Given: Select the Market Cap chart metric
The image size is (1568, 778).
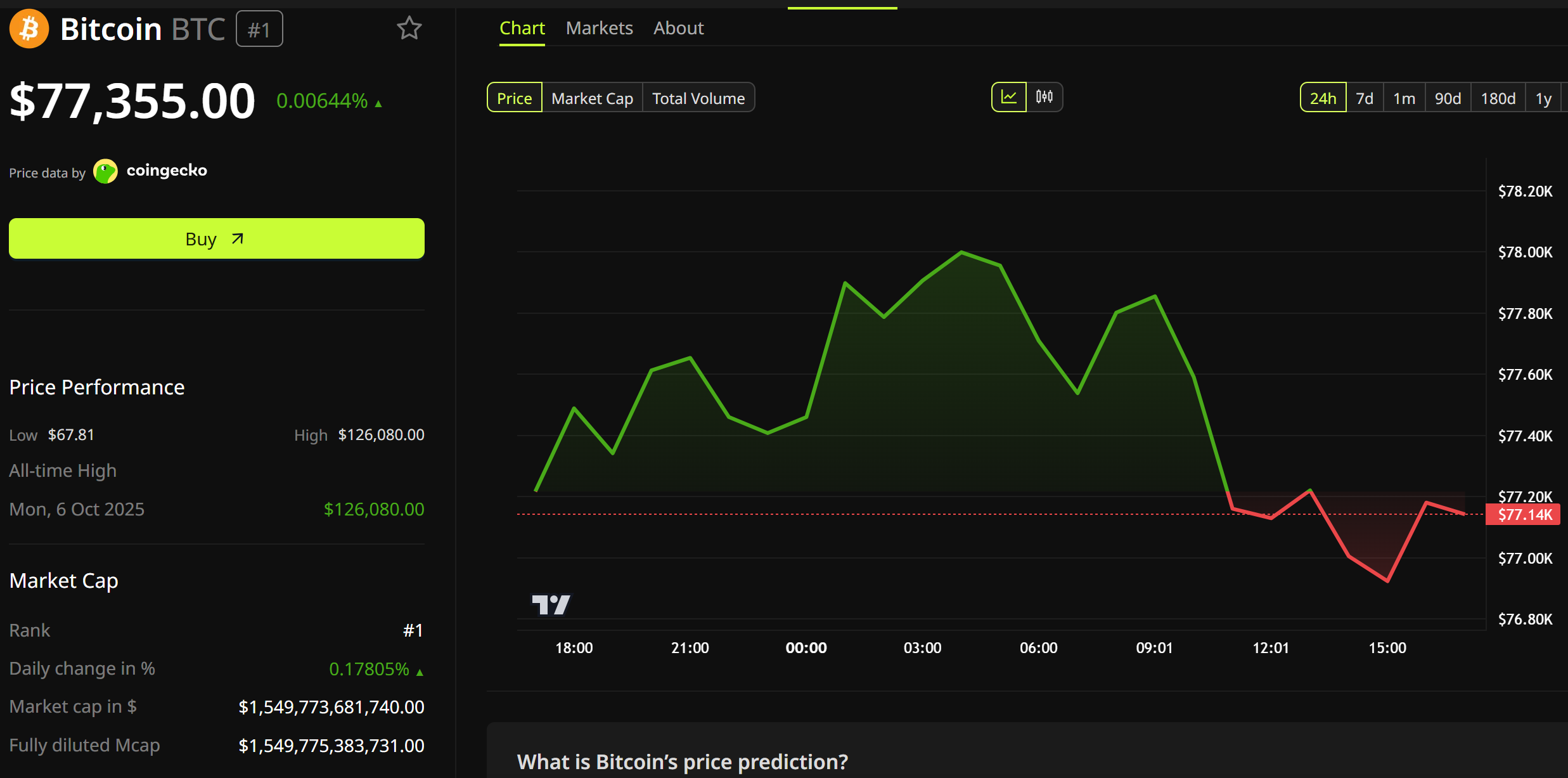Looking at the screenshot, I should pos(593,98).
